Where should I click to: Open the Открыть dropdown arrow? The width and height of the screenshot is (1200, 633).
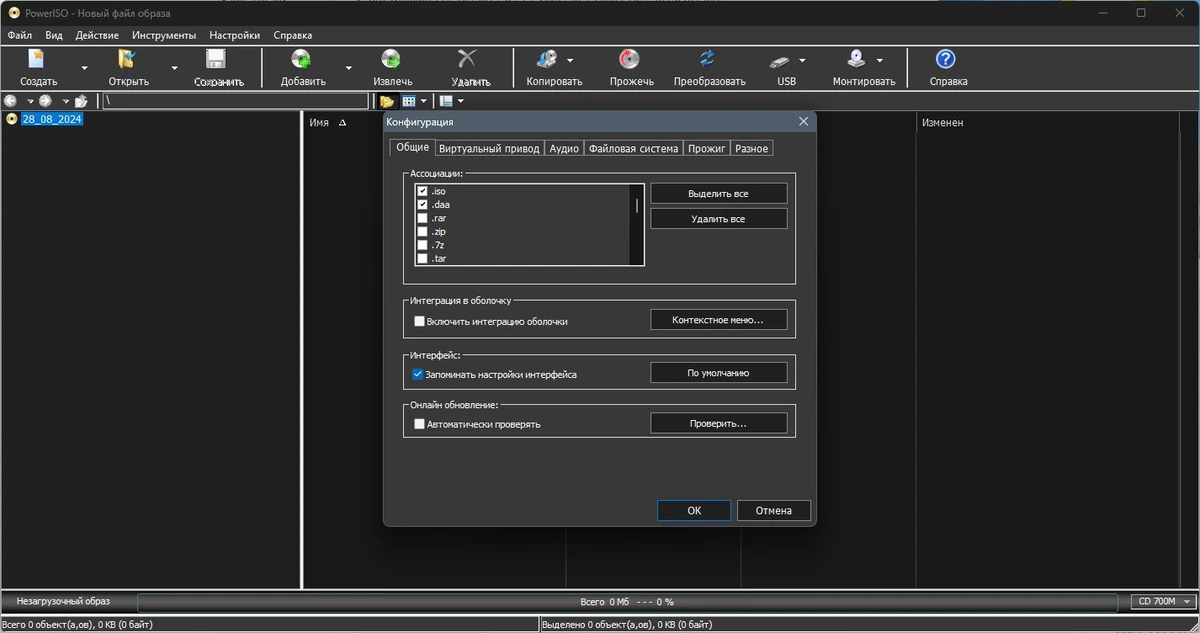coord(174,68)
